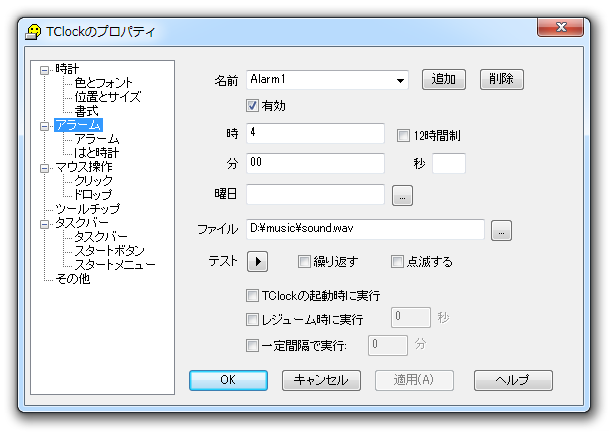Select 色とフォント in the tree
The height and width of the screenshot is (434, 612).
(103, 83)
